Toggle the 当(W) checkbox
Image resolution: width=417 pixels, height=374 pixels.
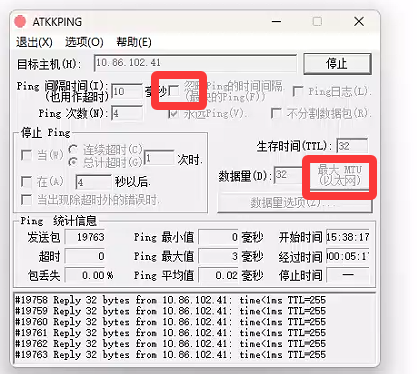coord(26,155)
